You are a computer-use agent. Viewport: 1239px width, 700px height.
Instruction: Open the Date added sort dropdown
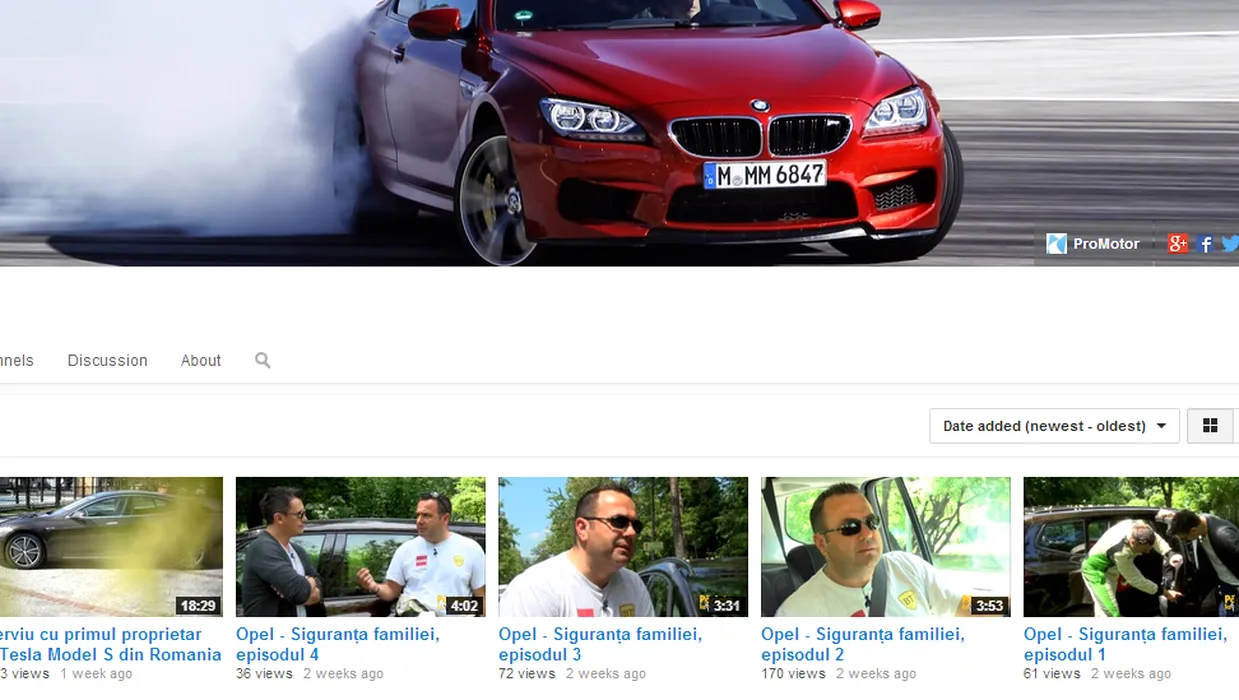tap(1054, 426)
